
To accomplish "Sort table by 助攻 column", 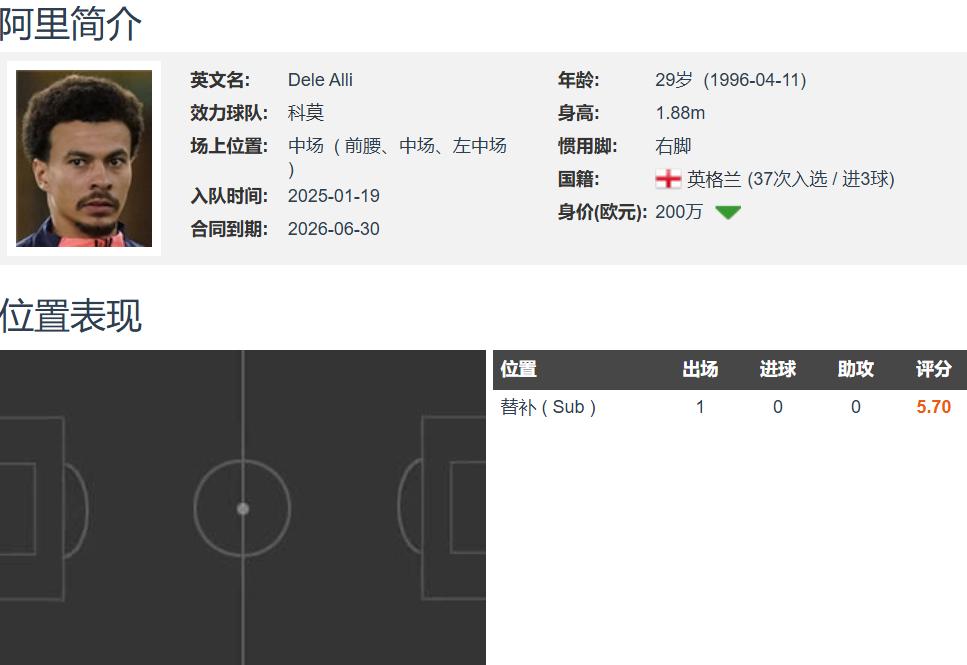I will coord(855,369).
